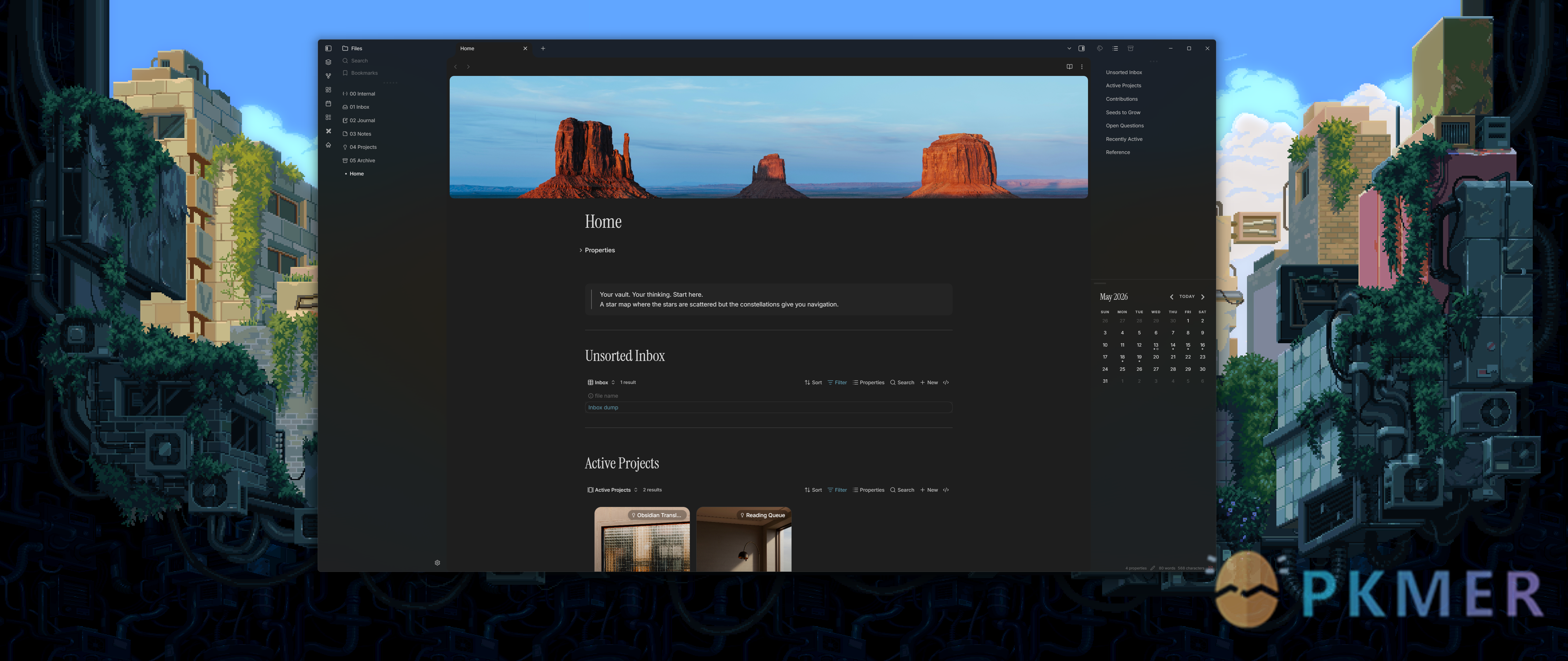
Task: Open the Inbox dump note link
Action: (603, 408)
